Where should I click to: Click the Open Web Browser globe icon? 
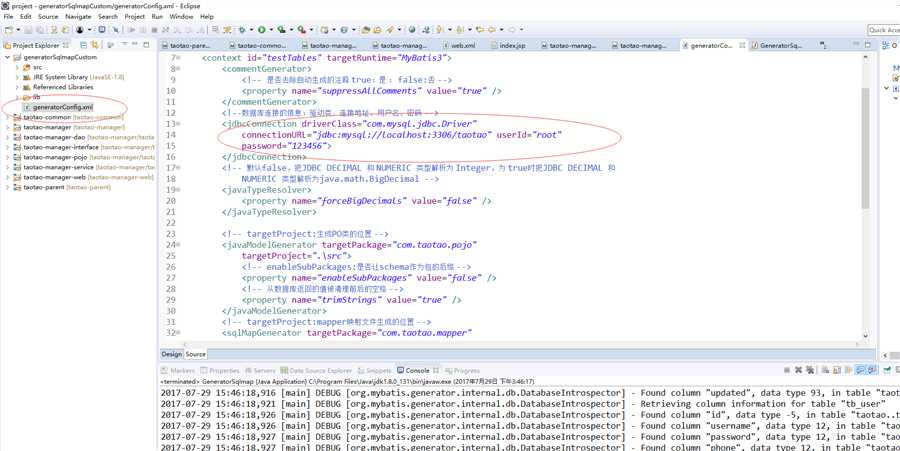pyautogui.click(x=412, y=29)
